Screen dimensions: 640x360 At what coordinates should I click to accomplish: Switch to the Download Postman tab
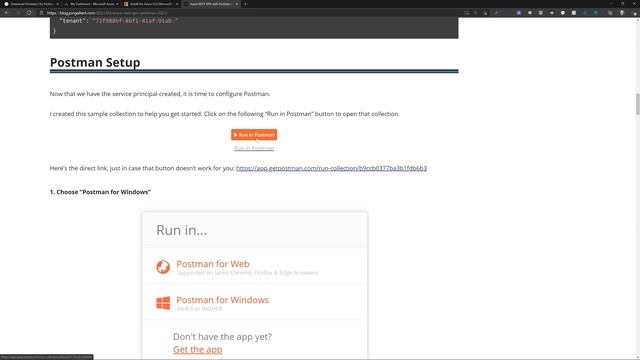[x=32, y=4]
